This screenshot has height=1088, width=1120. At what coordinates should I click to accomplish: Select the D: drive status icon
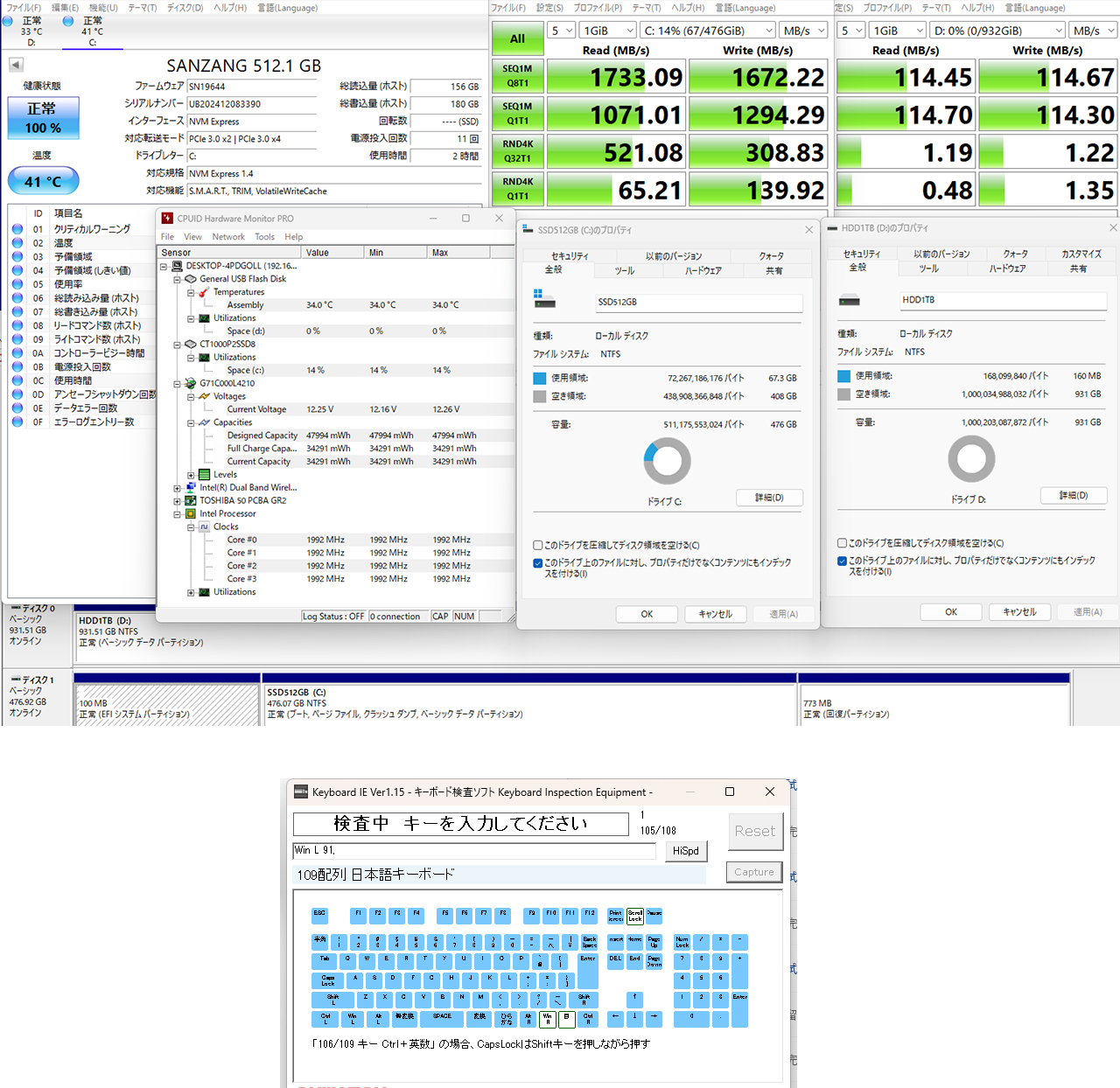tap(8, 21)
